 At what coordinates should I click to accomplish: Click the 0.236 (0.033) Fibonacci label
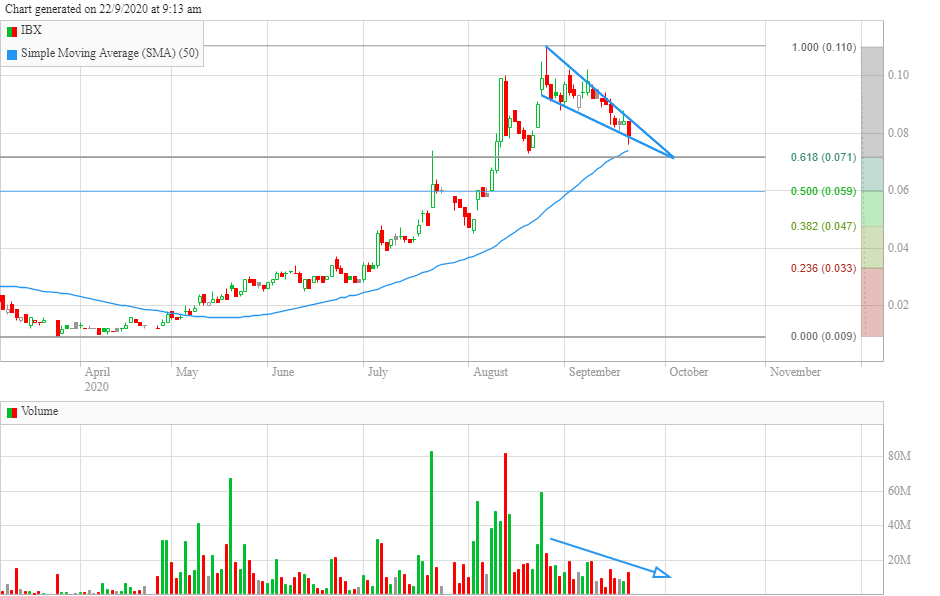824,268
